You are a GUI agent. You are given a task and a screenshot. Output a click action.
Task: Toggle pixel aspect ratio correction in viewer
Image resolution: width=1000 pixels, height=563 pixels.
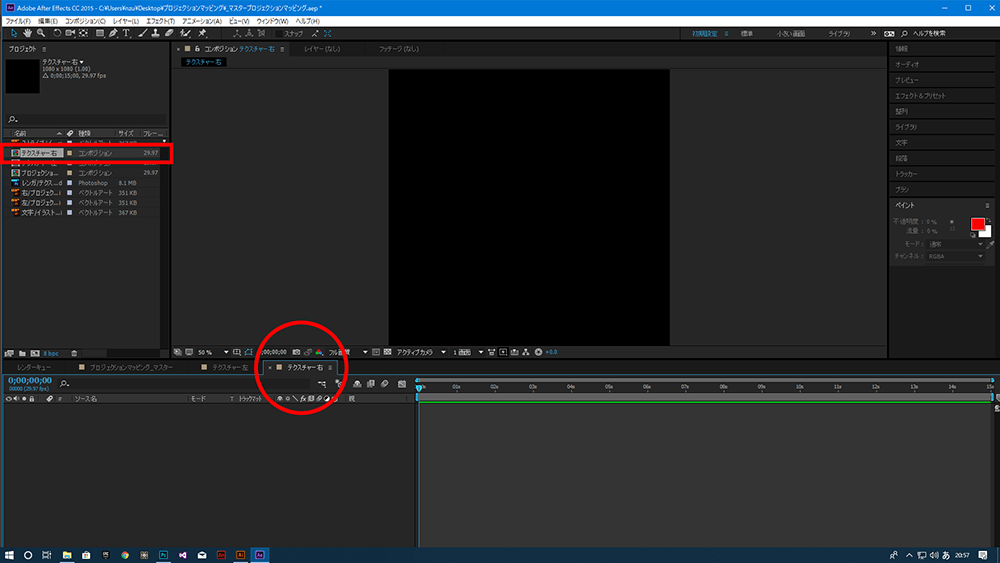[491, 352]
